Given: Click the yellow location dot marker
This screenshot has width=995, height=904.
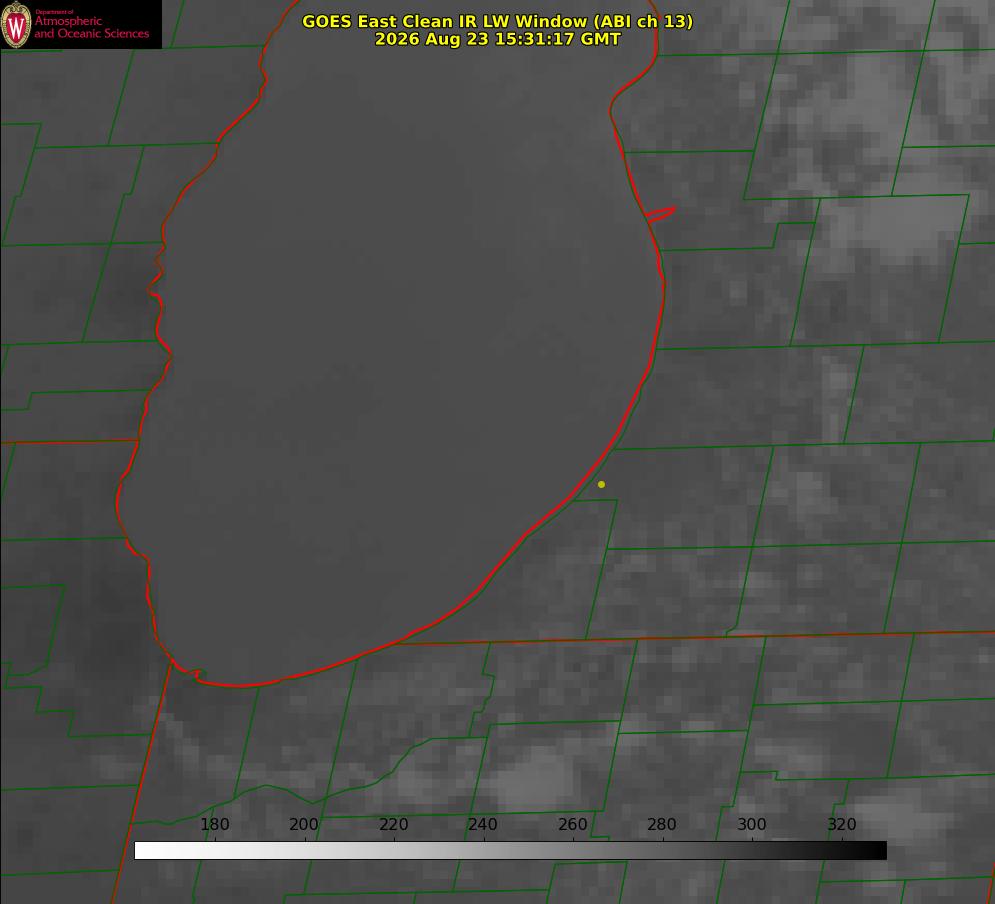Looking at the screenshot, I should pyautogui.click(x=601, y=484).
